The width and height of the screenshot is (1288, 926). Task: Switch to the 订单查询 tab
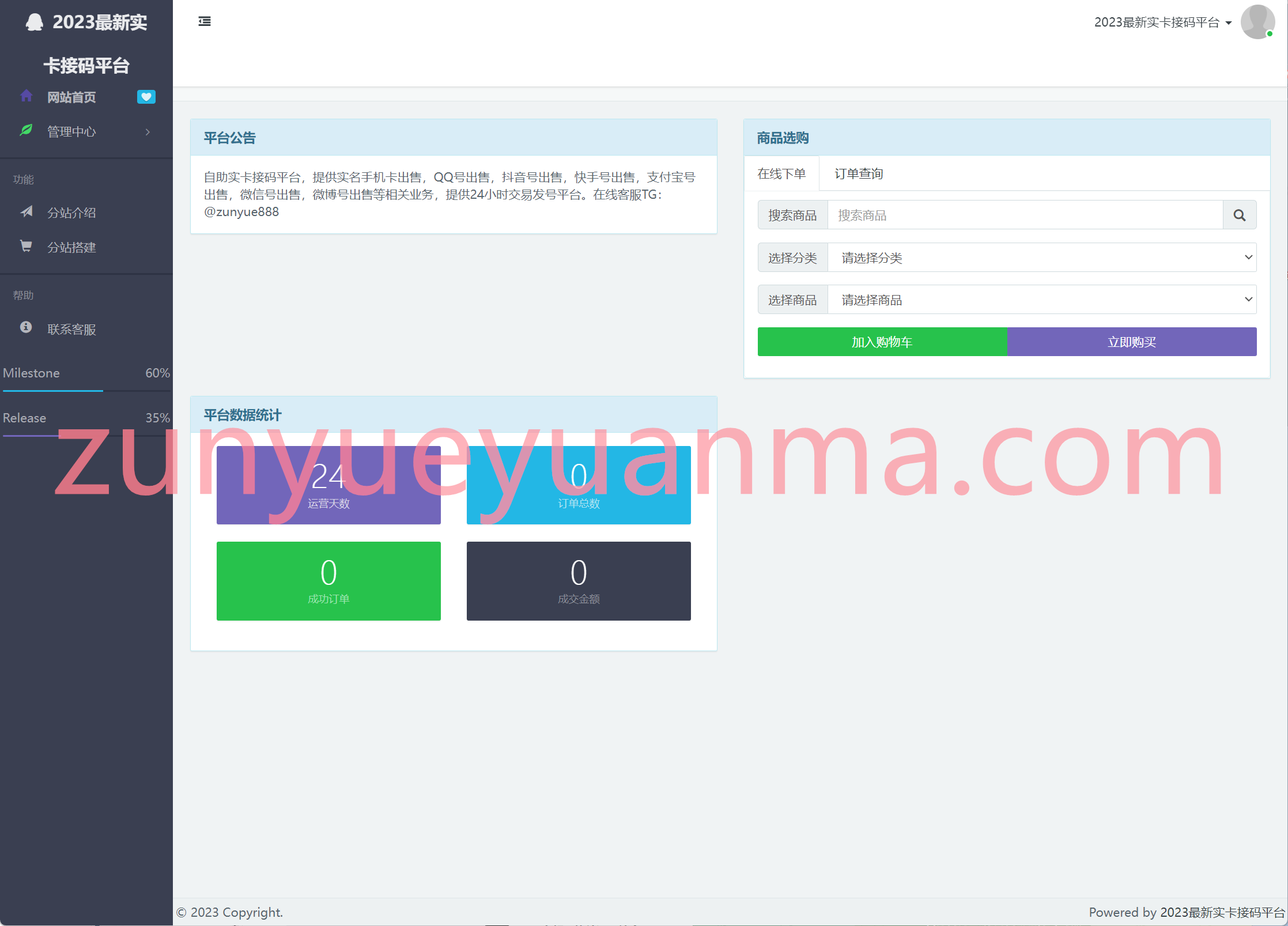859,173
